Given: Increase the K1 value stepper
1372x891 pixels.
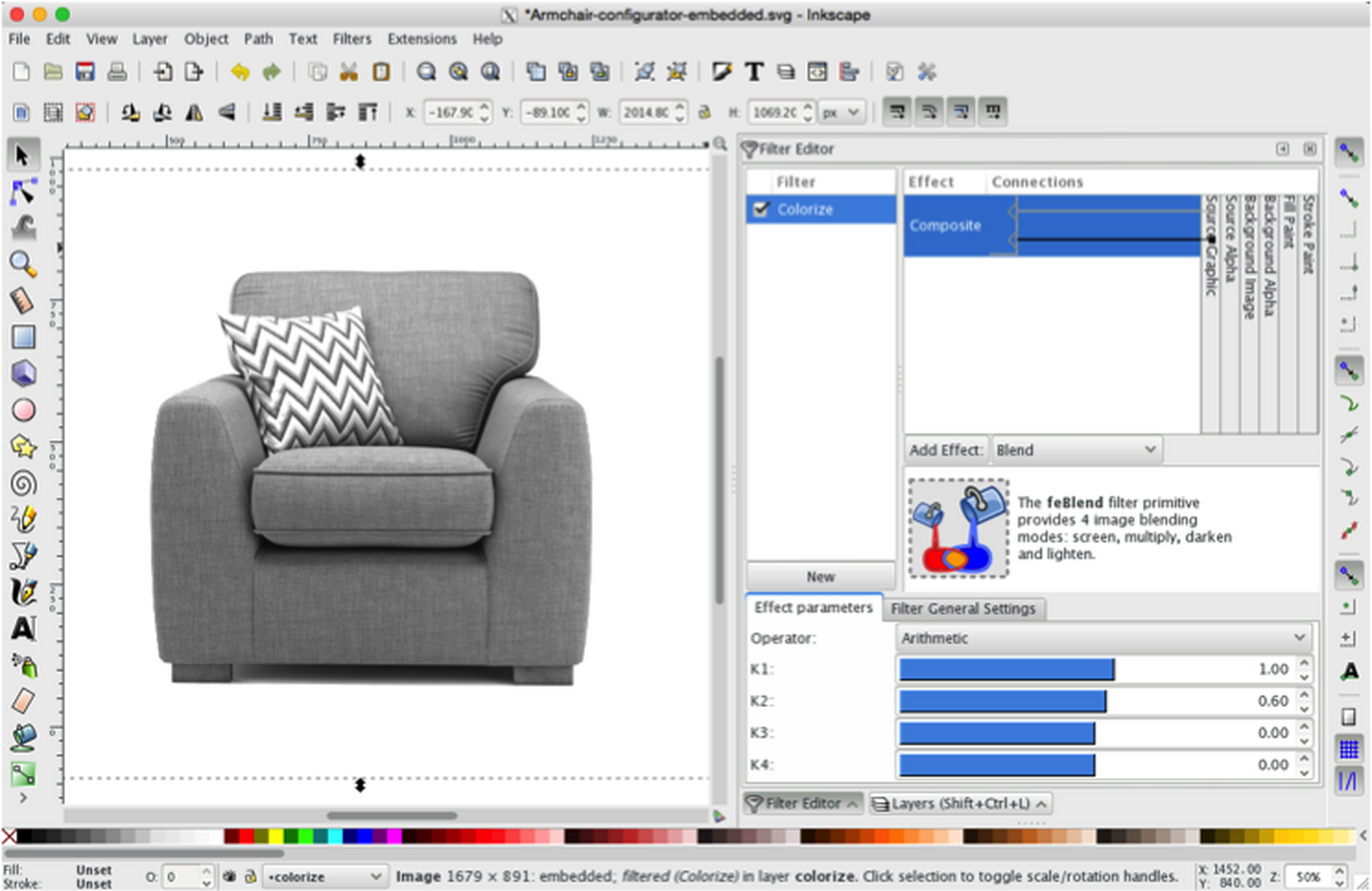Looking at the screenshot, I should tap(1304, 663).
